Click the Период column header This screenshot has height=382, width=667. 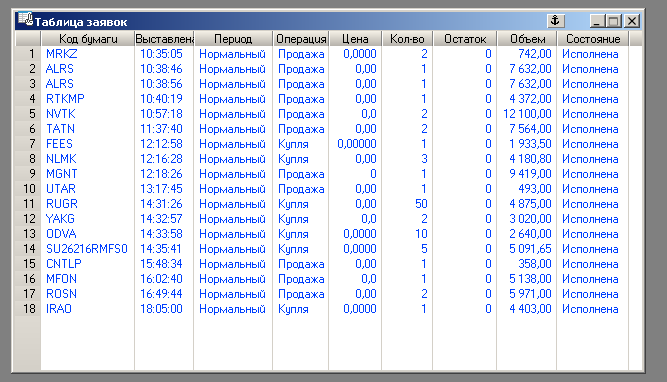click(233, 39)
